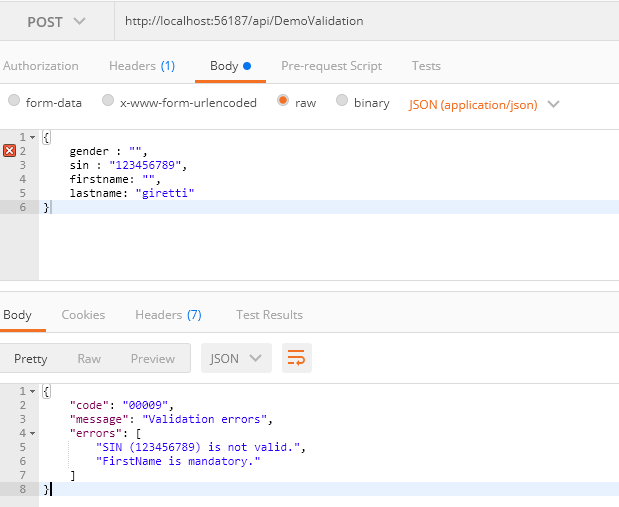Collapse the request JSON at line 1
Screen dimensions: 619x507
pyautogui.click(x=33, y=137)
